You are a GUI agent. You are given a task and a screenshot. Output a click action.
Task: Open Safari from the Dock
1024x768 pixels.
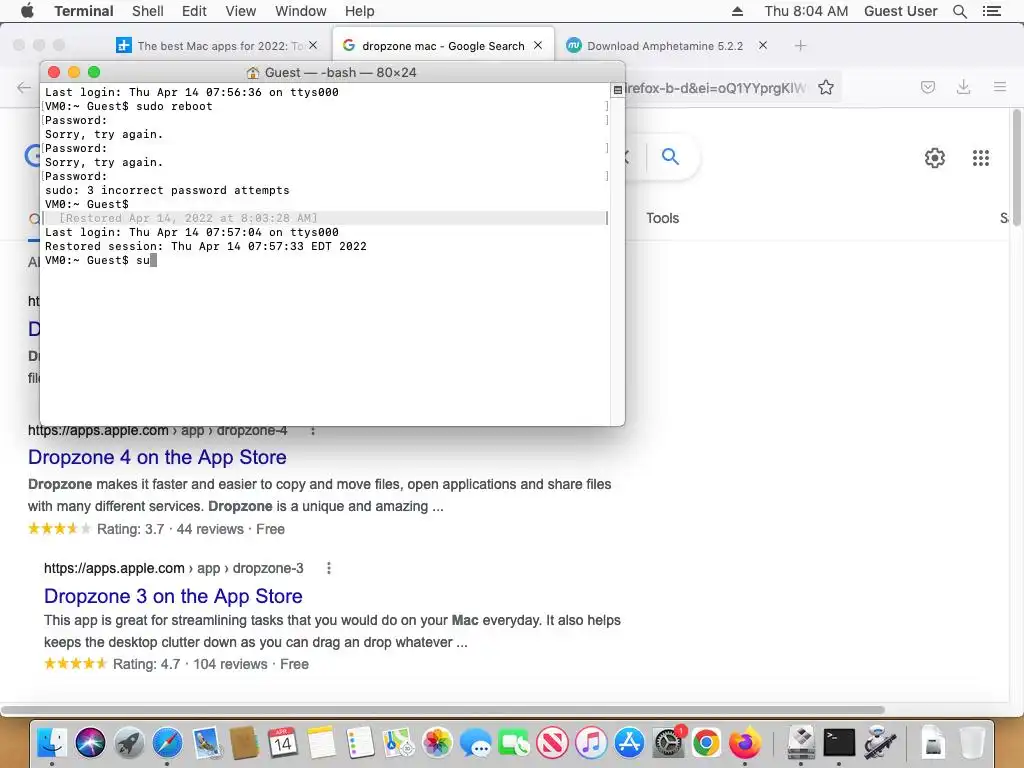coord(167,743)
